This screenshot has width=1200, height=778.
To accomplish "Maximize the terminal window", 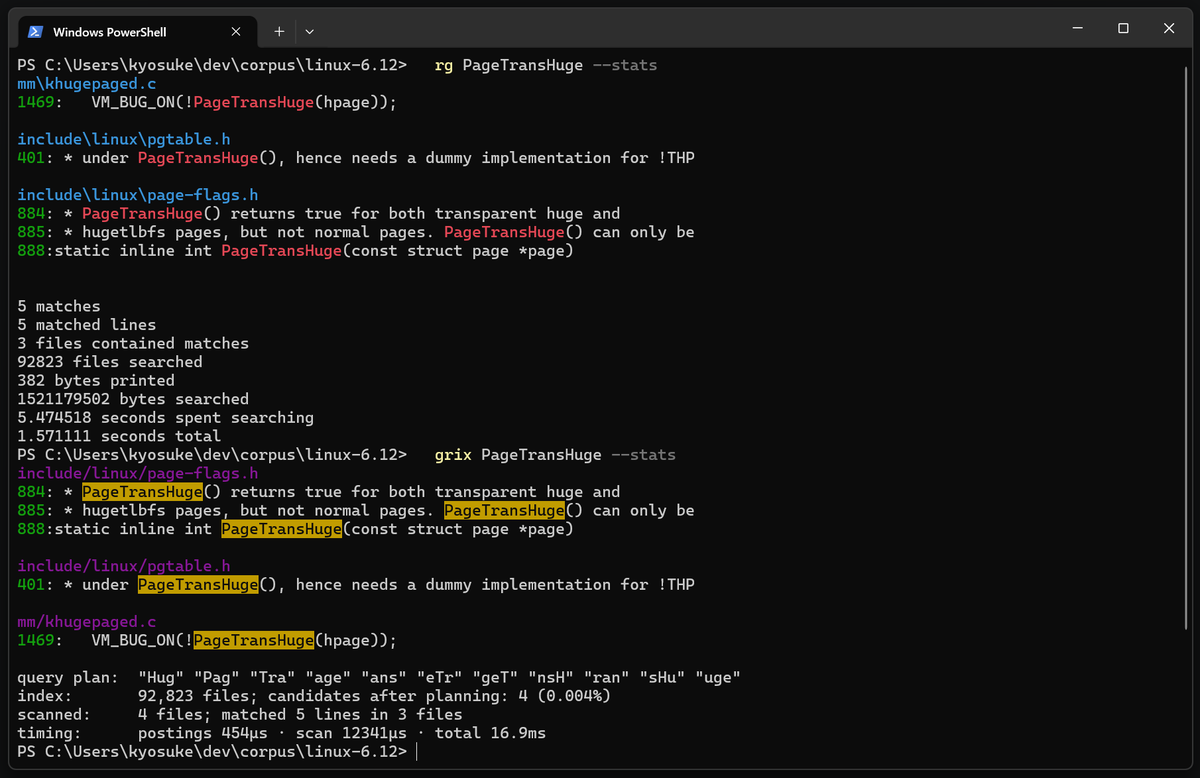I will pyautogui.click(x=1123, y=29).
